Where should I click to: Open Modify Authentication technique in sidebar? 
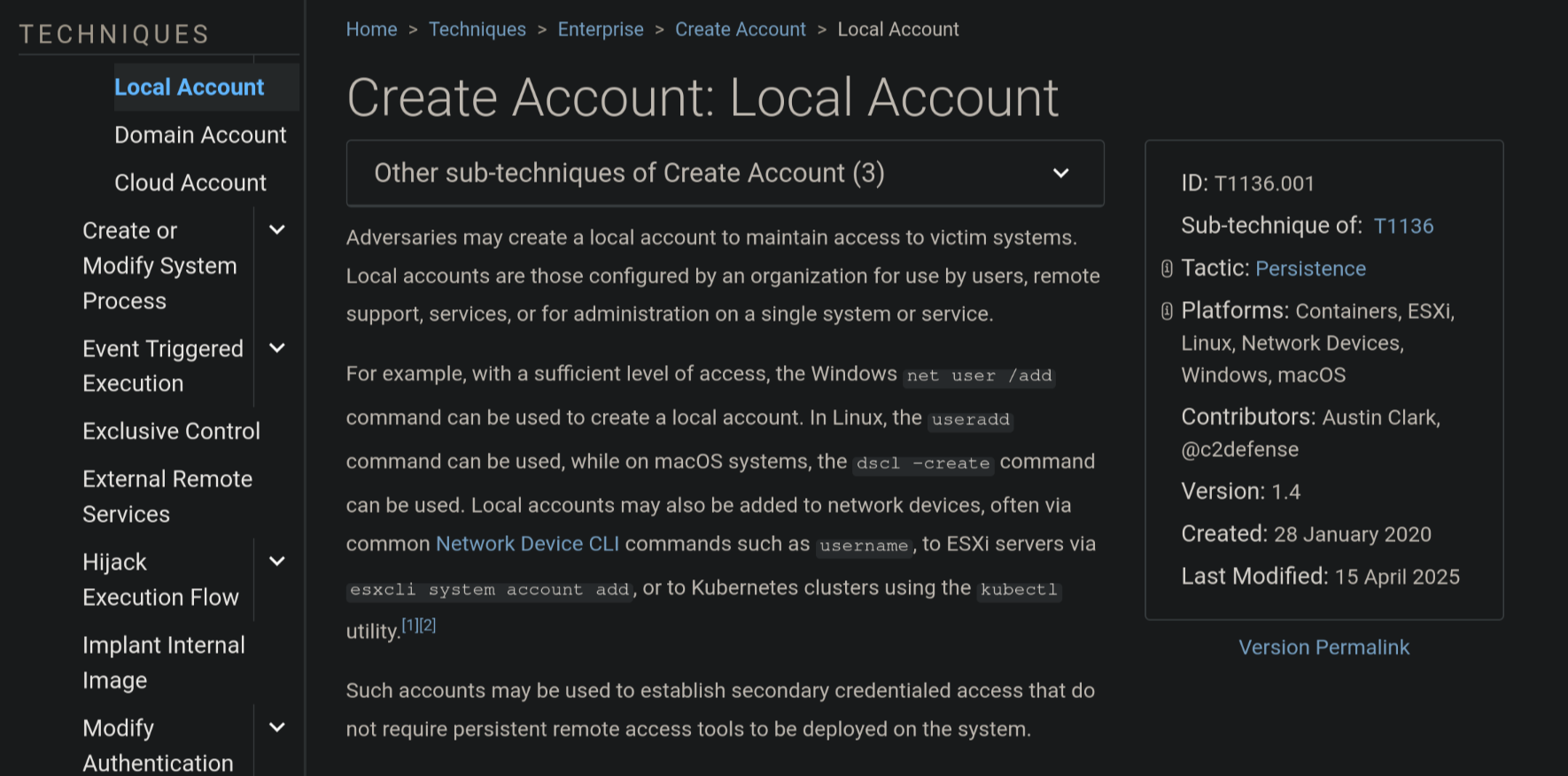point(158,745)
